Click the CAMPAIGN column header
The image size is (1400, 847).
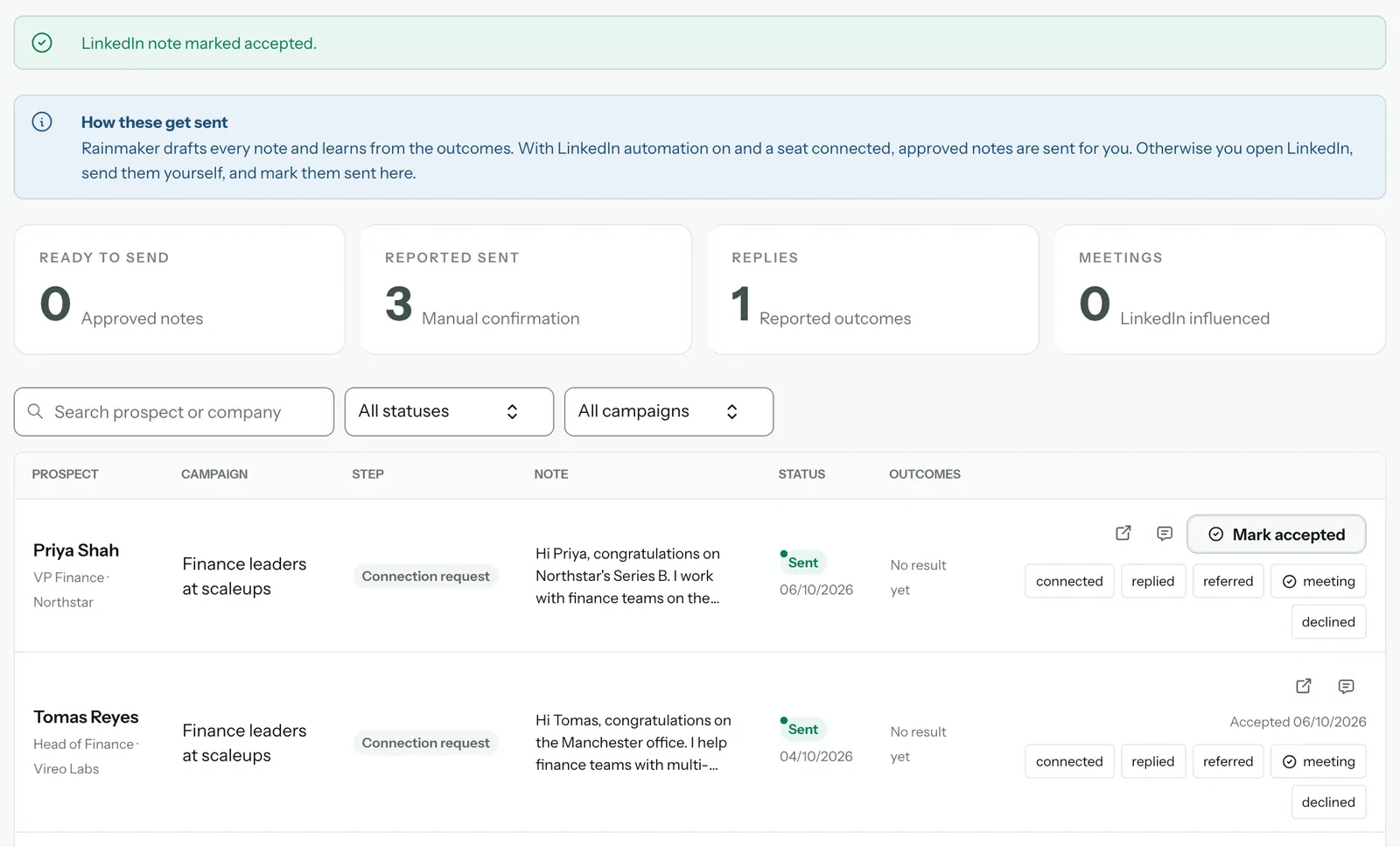214,474
